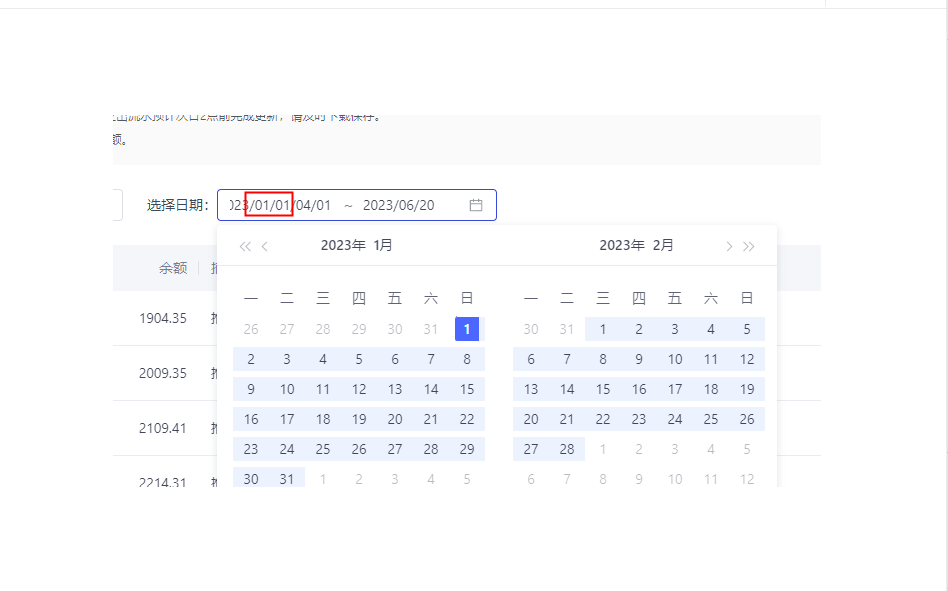Pick January 15 in the left calendar

point(467,389)
